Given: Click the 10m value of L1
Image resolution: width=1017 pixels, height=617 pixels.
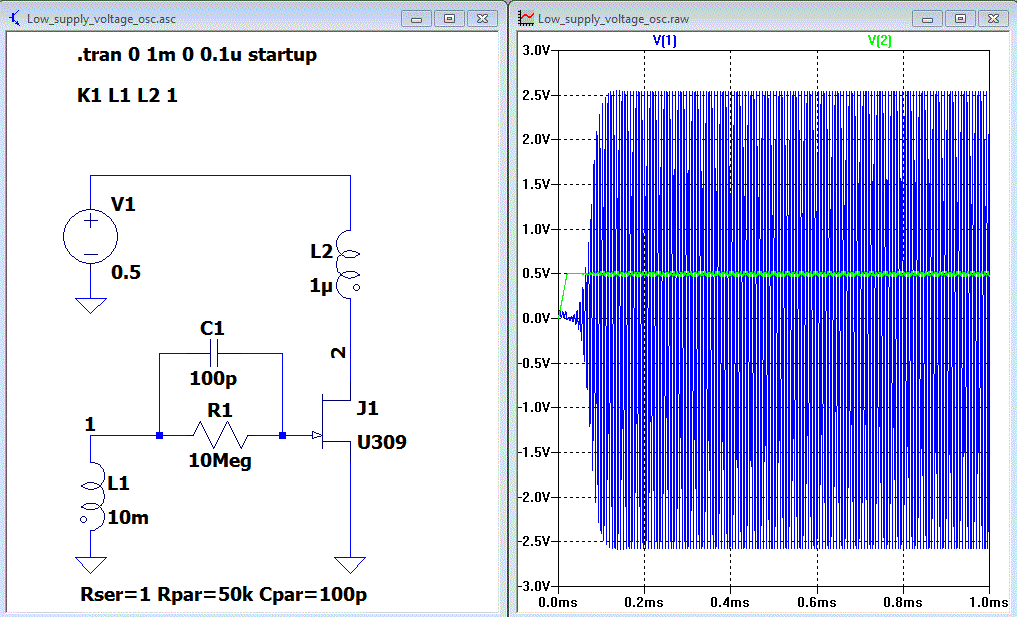Looking at the screenshot, I should [x=128, y=517].
